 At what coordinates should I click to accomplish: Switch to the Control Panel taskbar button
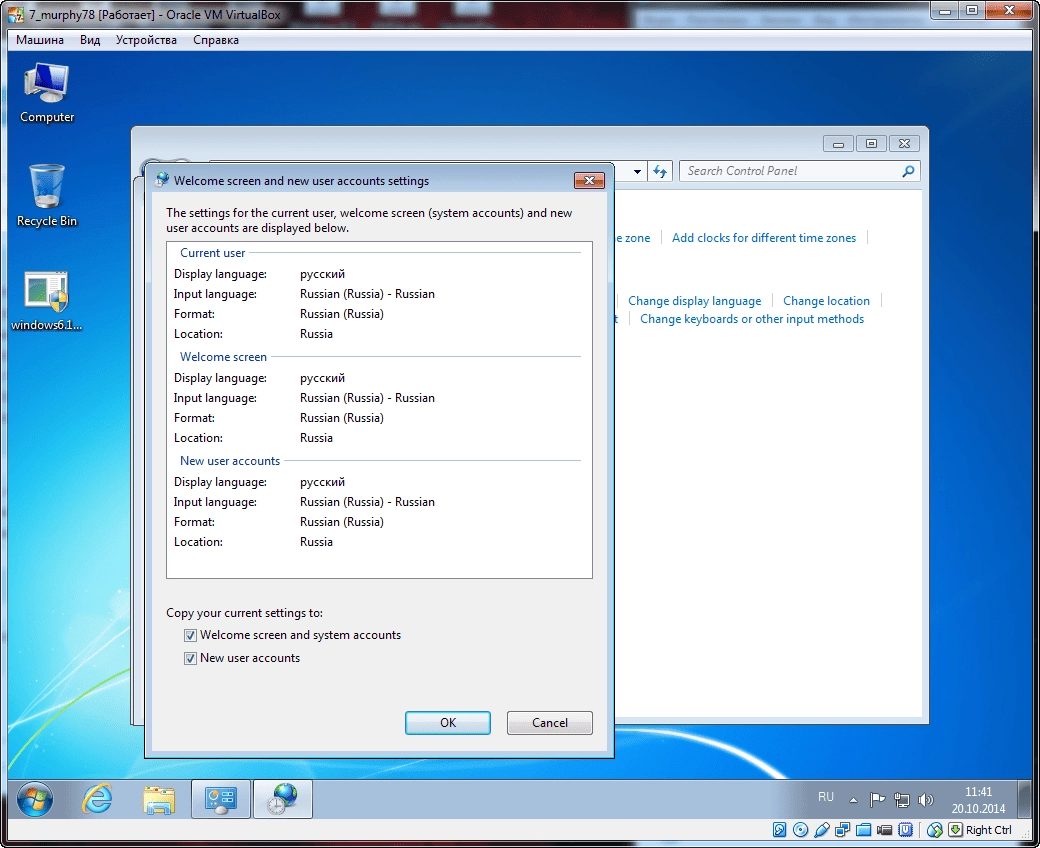click(221, 799)
